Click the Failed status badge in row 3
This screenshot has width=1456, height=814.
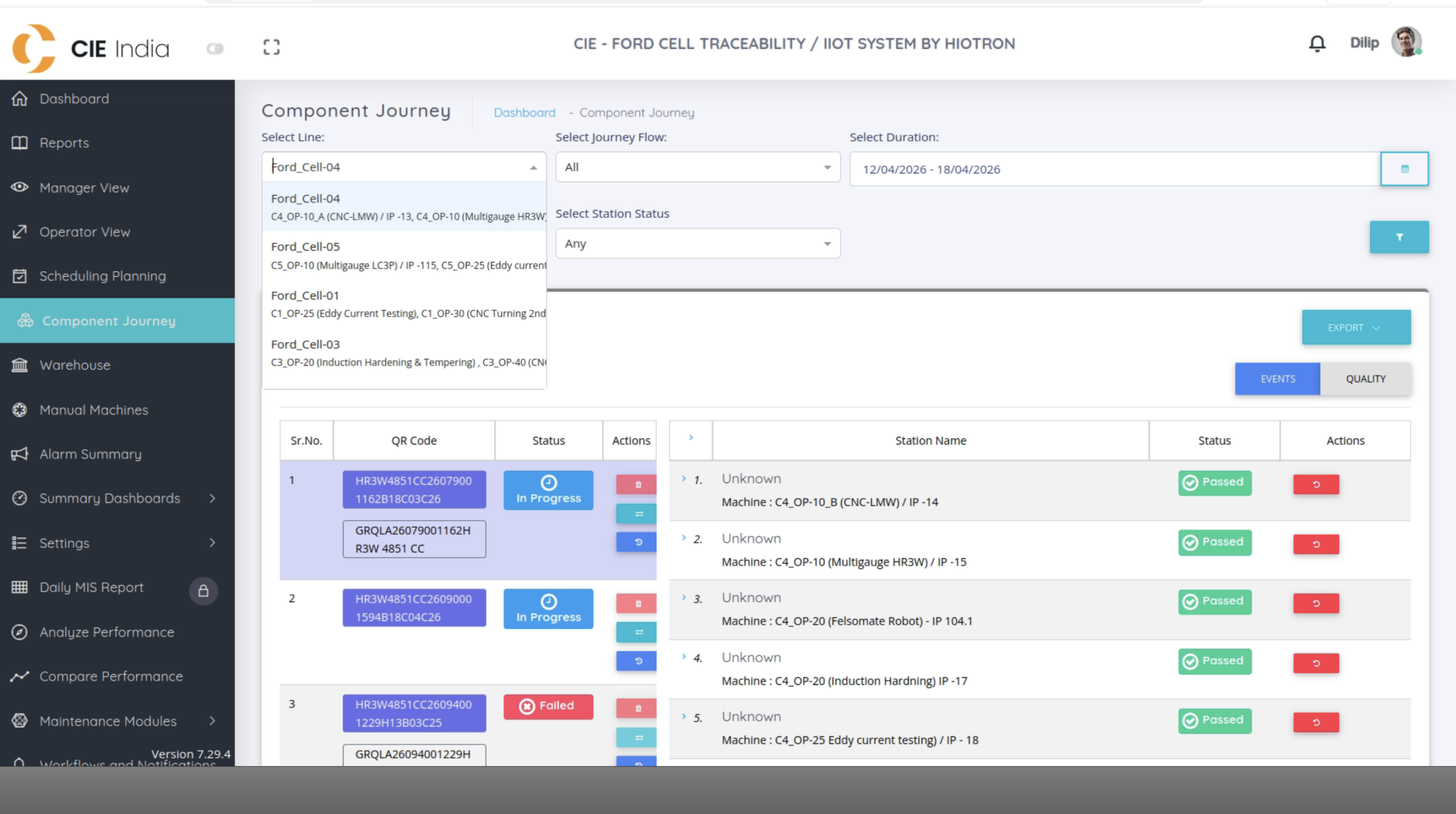point(548,707)
